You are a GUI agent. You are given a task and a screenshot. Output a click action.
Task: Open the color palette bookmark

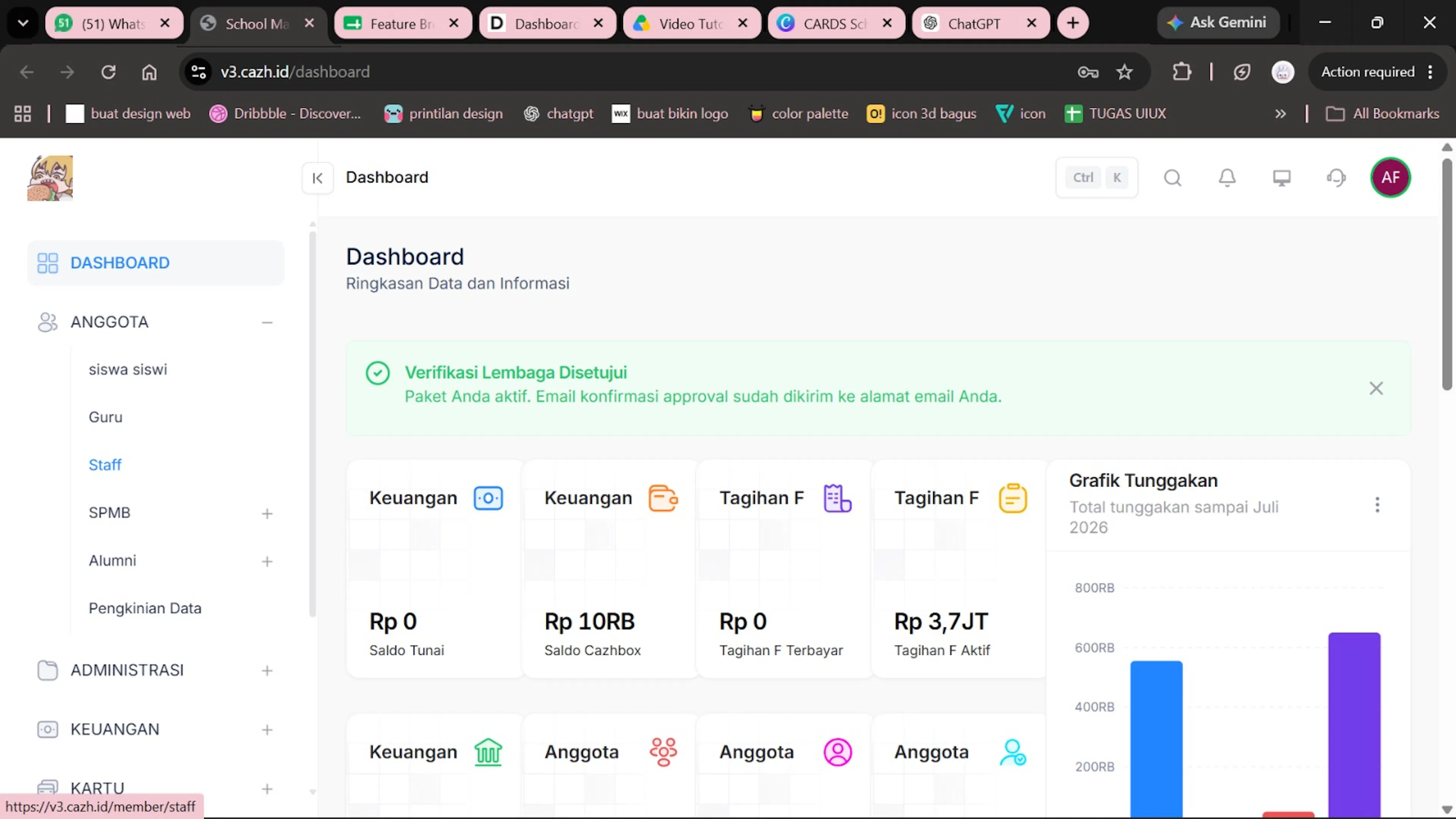point(798,114)
